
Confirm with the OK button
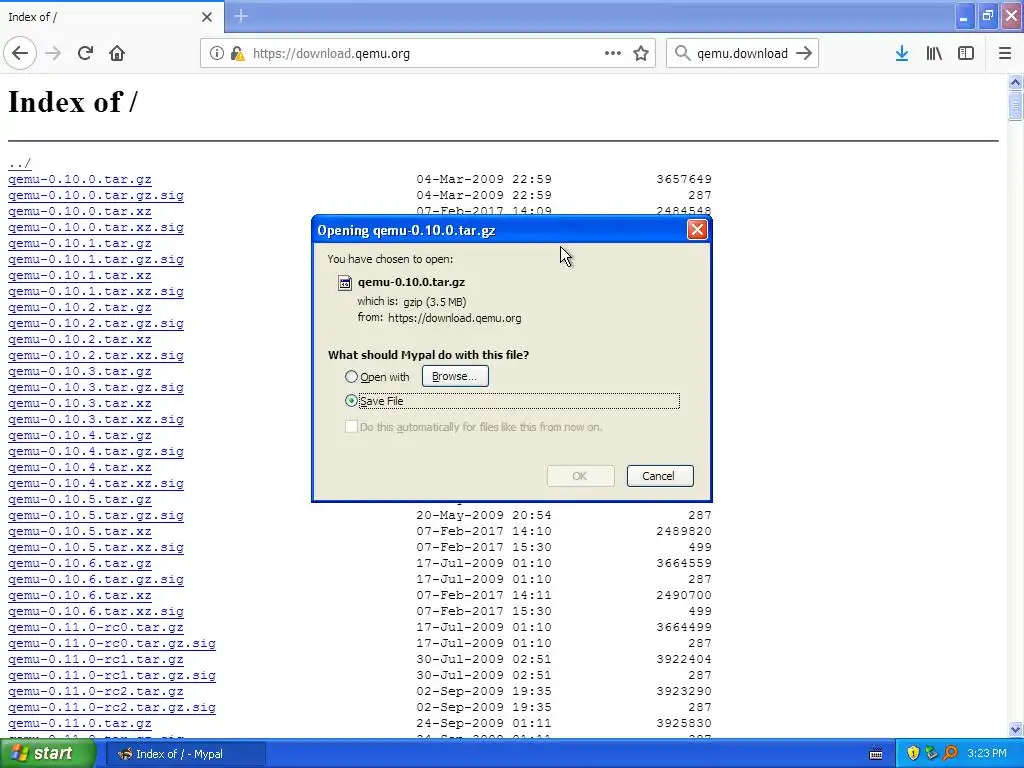[x=580, y=476]
